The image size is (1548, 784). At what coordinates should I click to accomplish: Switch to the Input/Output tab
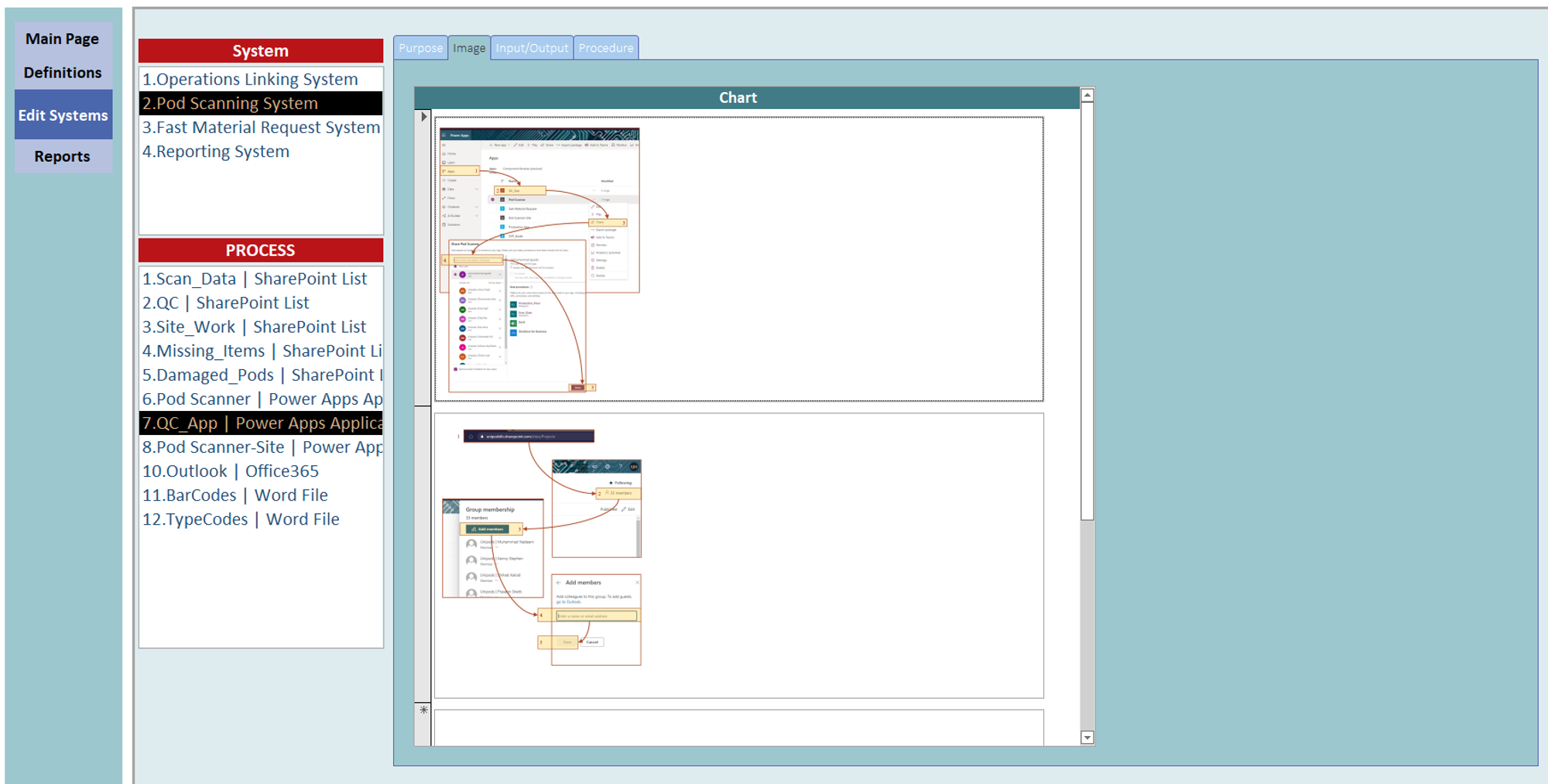pos(532,48)
